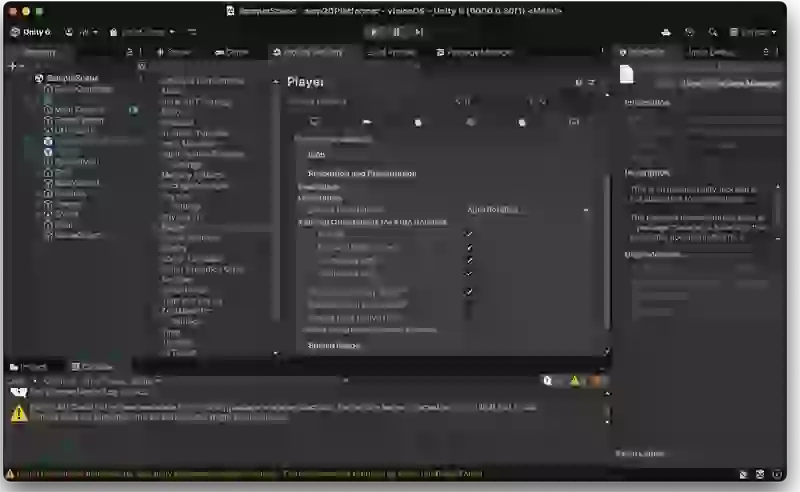Toggle the error filter icon in the Console
This screenshot has height=492, width=800.
[x=596, y=381]
